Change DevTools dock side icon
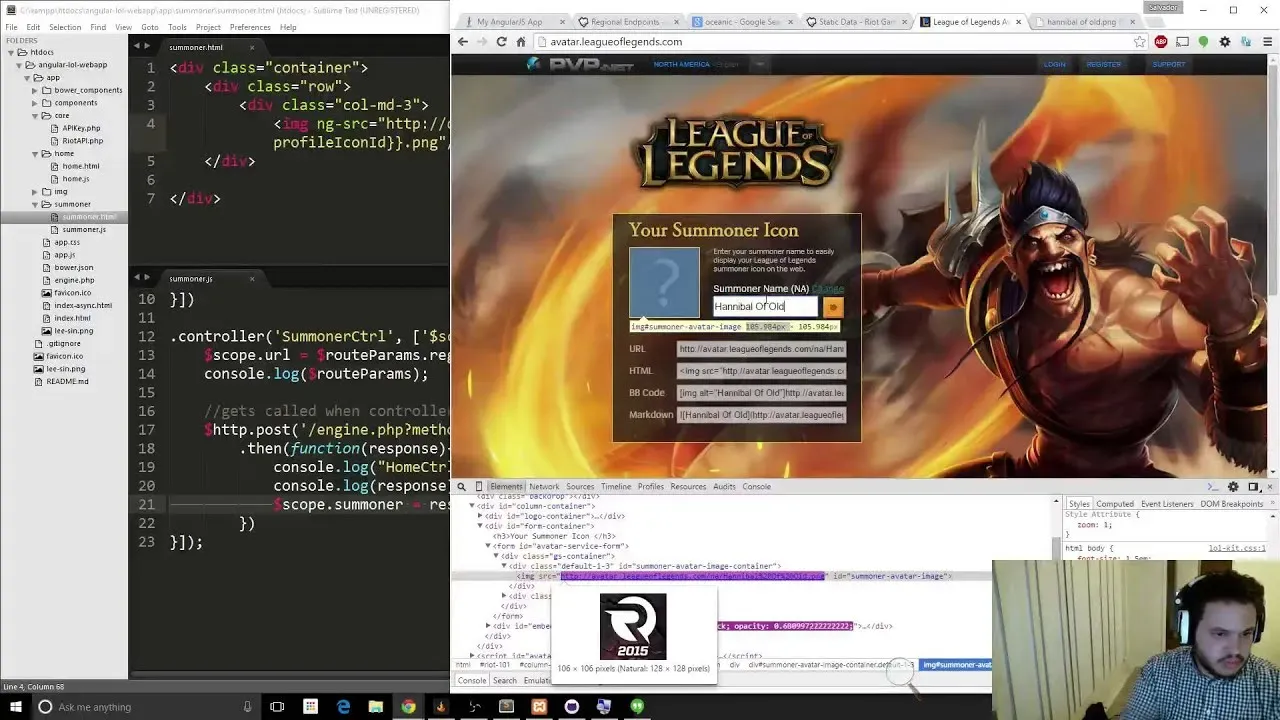Screen dimensions: 1280x720 click(x=1253, y=487)
